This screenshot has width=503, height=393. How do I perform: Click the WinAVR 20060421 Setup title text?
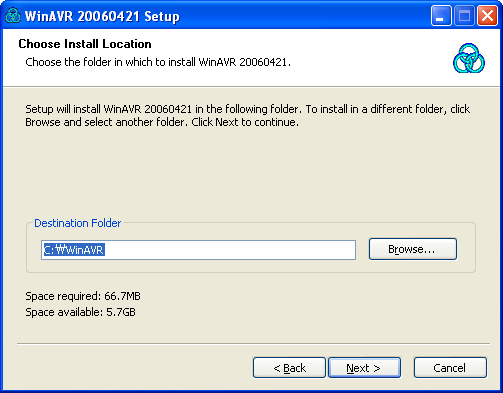[102, 16]
